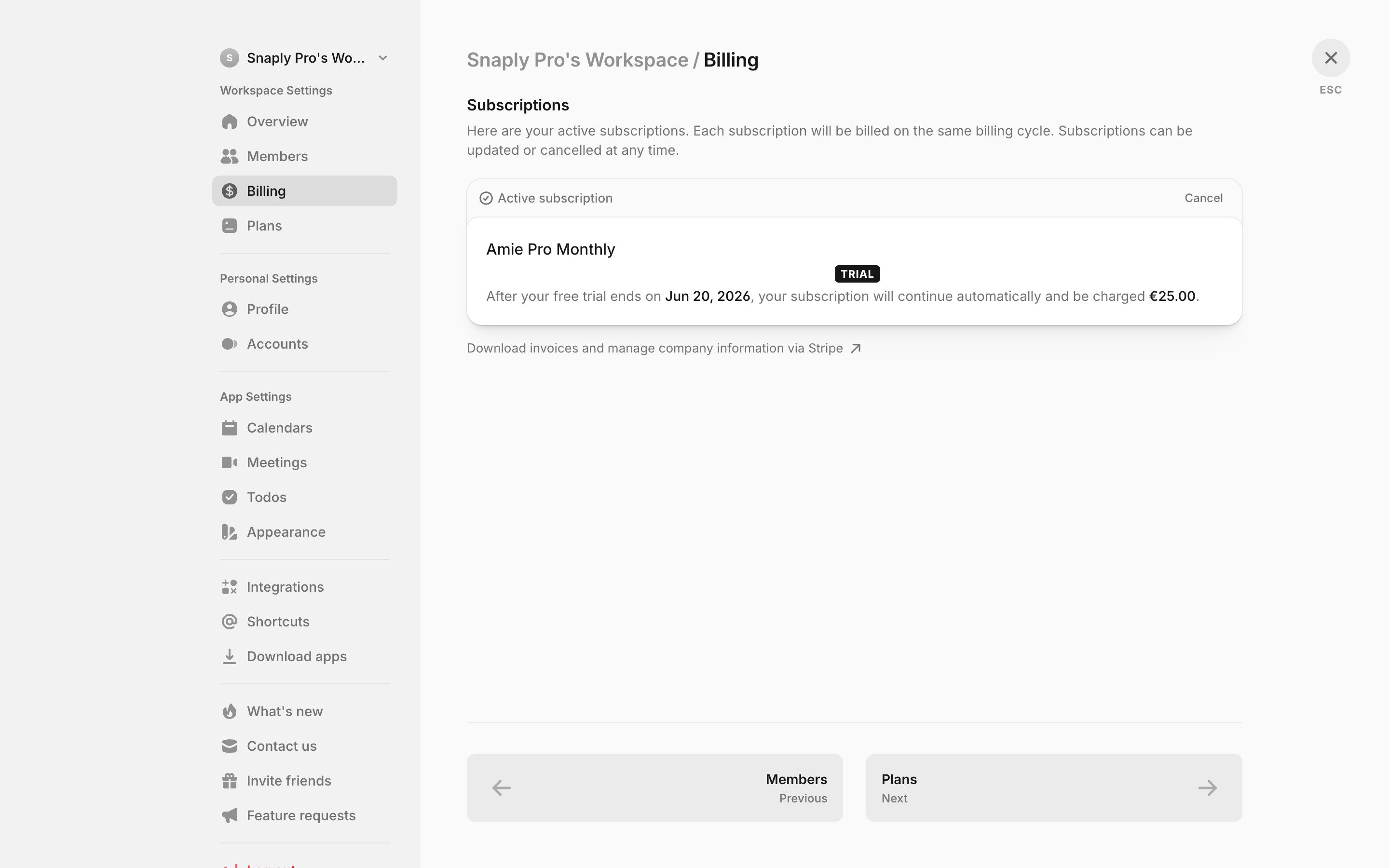
Task: Click the Shortcuts at-sign icon
Action: point(230,622)
